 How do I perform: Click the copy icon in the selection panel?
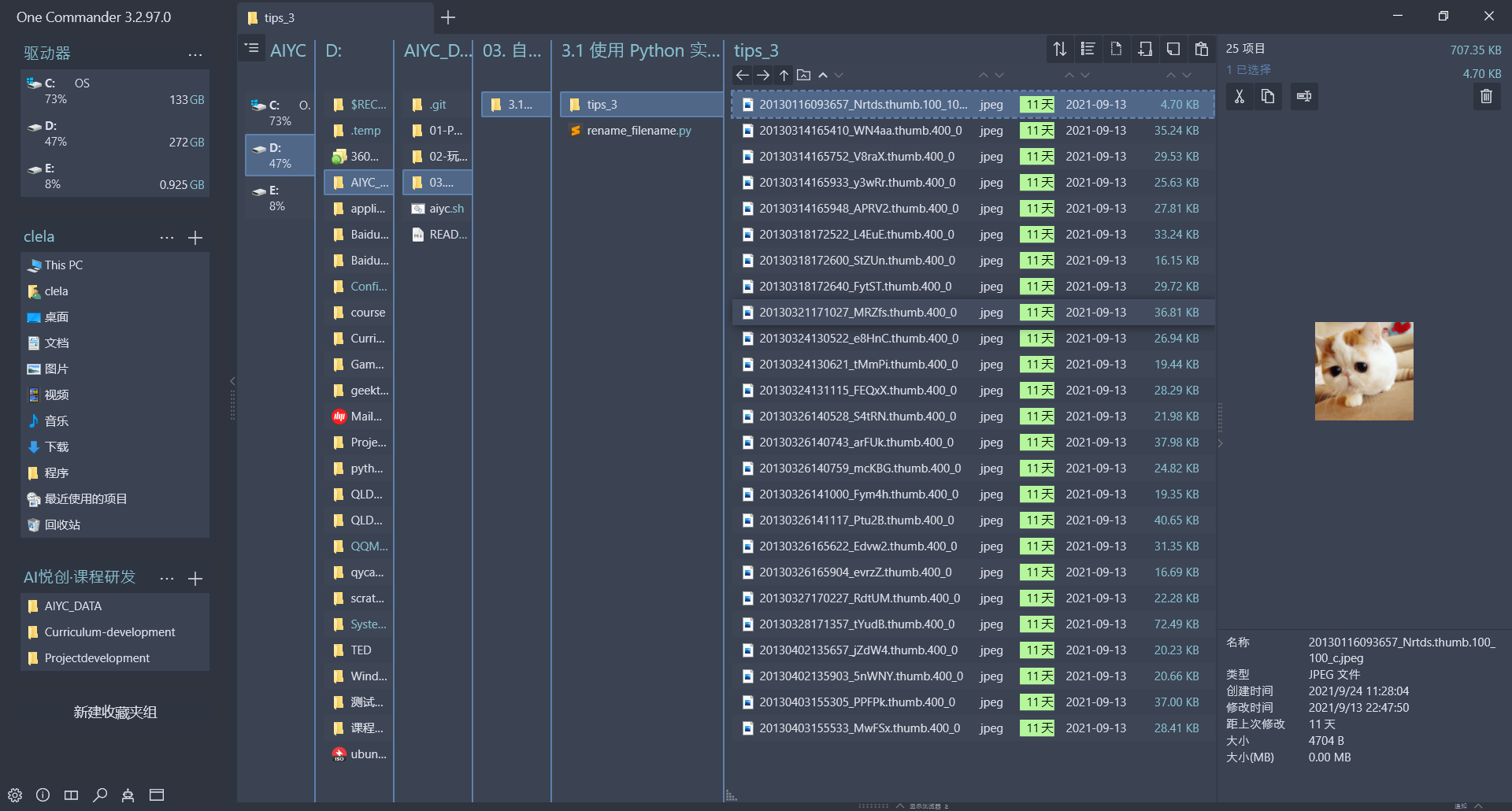pyautogui.click(x=1268, y=96)
